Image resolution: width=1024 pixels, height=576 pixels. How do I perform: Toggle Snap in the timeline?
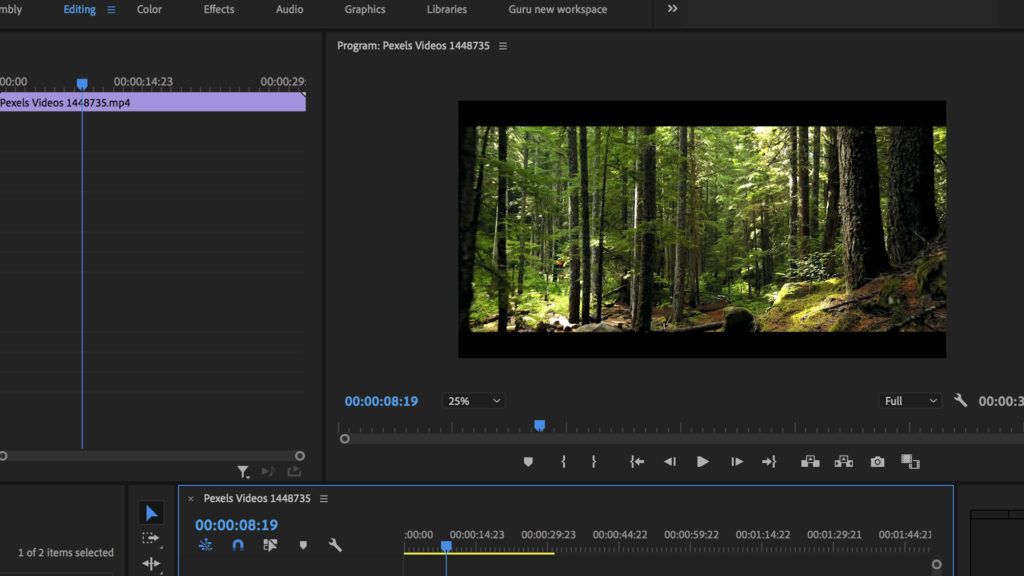click(x=236, y=545)
